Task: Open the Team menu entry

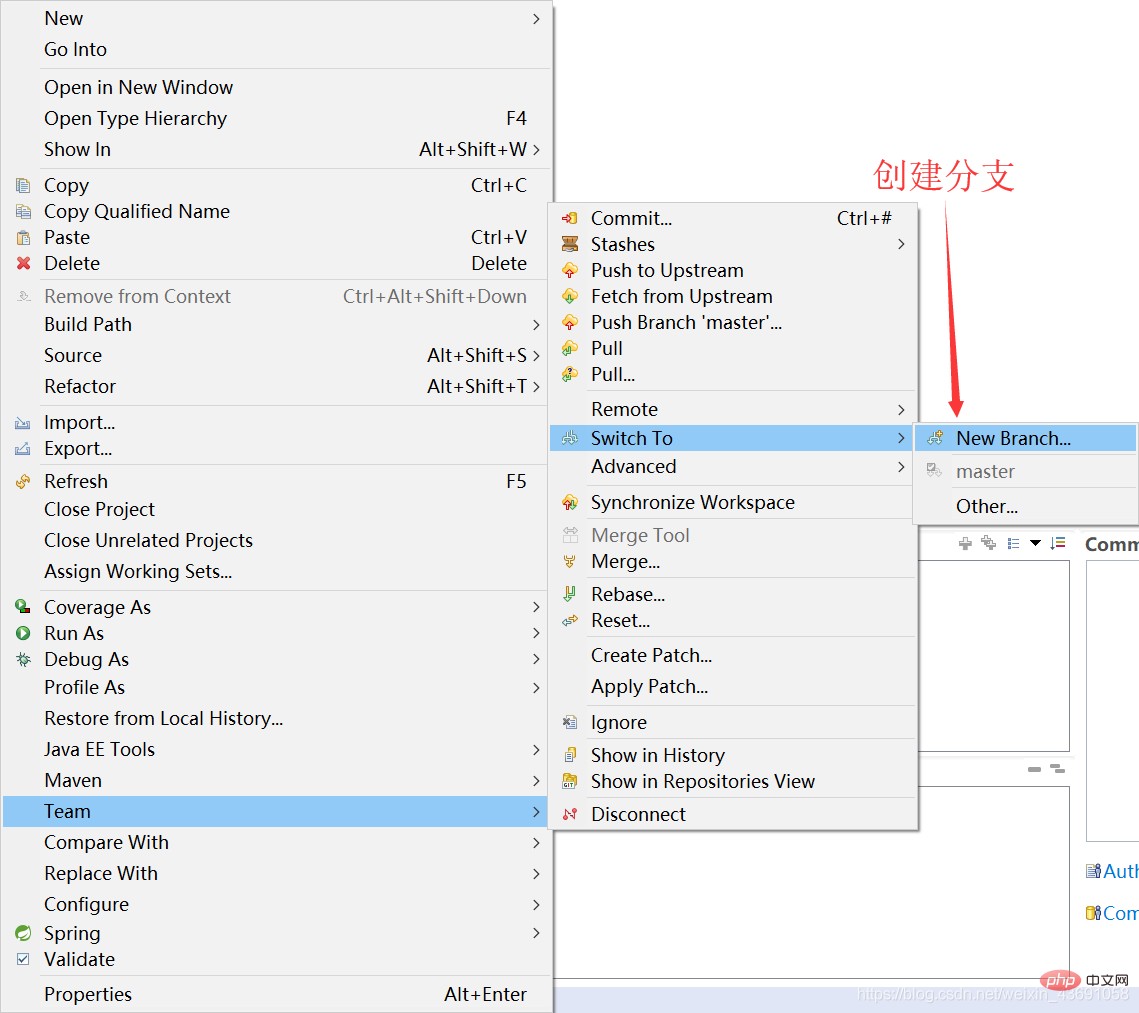Action: coord(276,811)
